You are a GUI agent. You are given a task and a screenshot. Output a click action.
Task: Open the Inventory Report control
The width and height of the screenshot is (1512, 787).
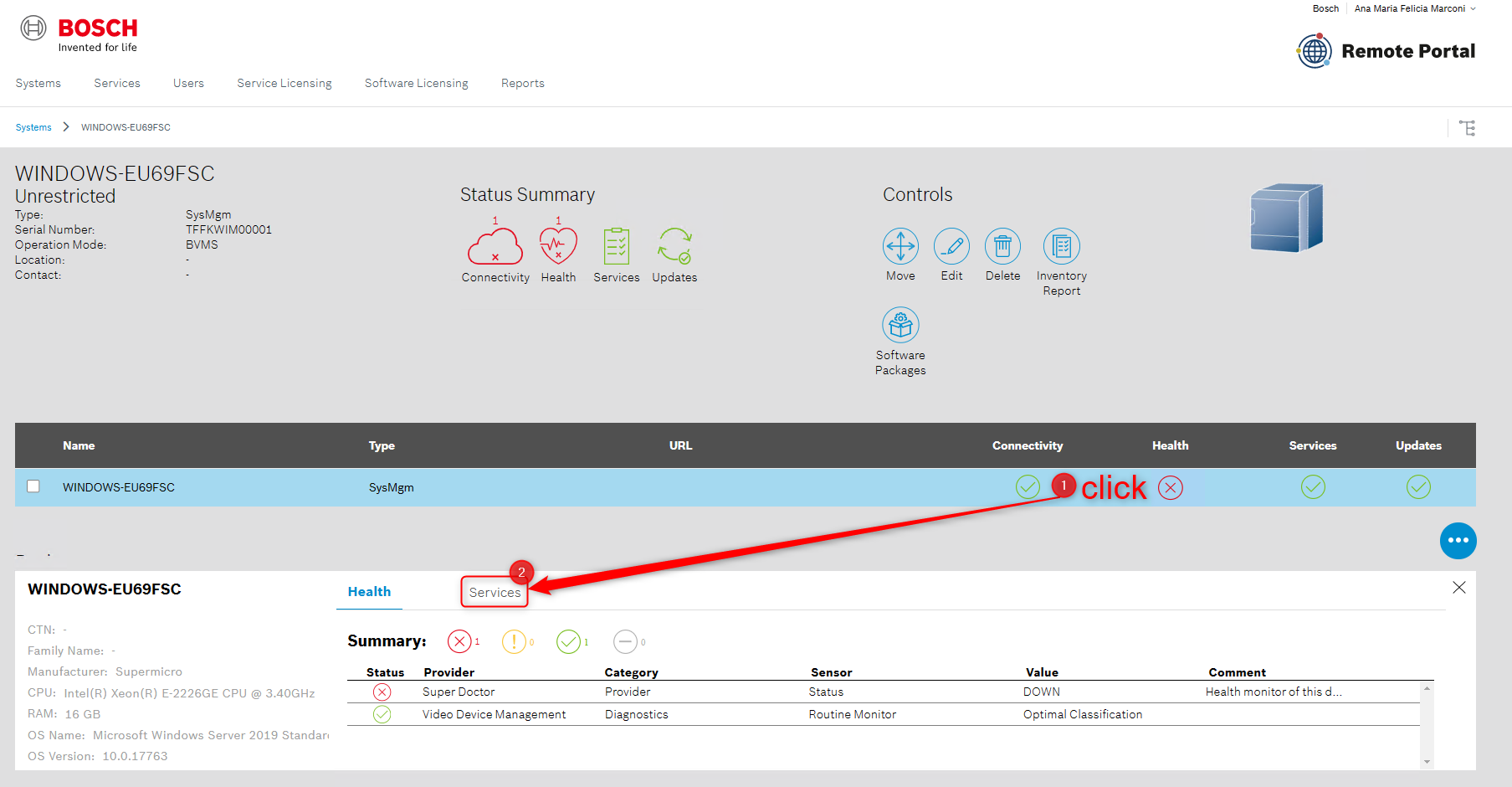click(x=1061, y=246)
